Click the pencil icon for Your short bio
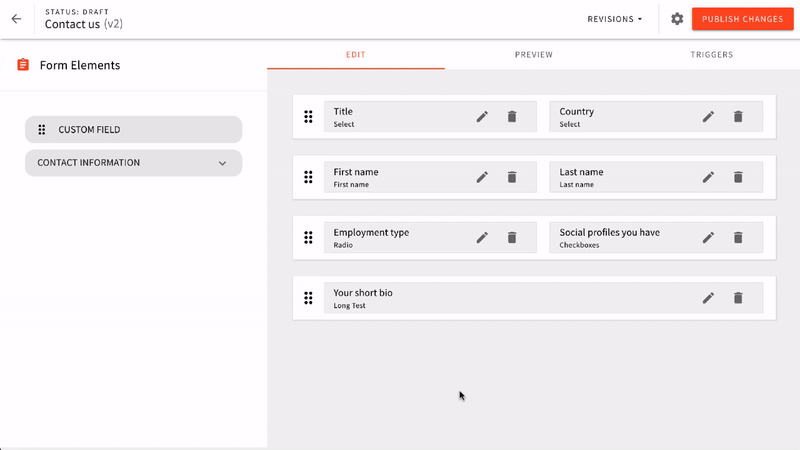Image resolution: width=800 pixels, height=450 pixels. [x=708, y=298]
